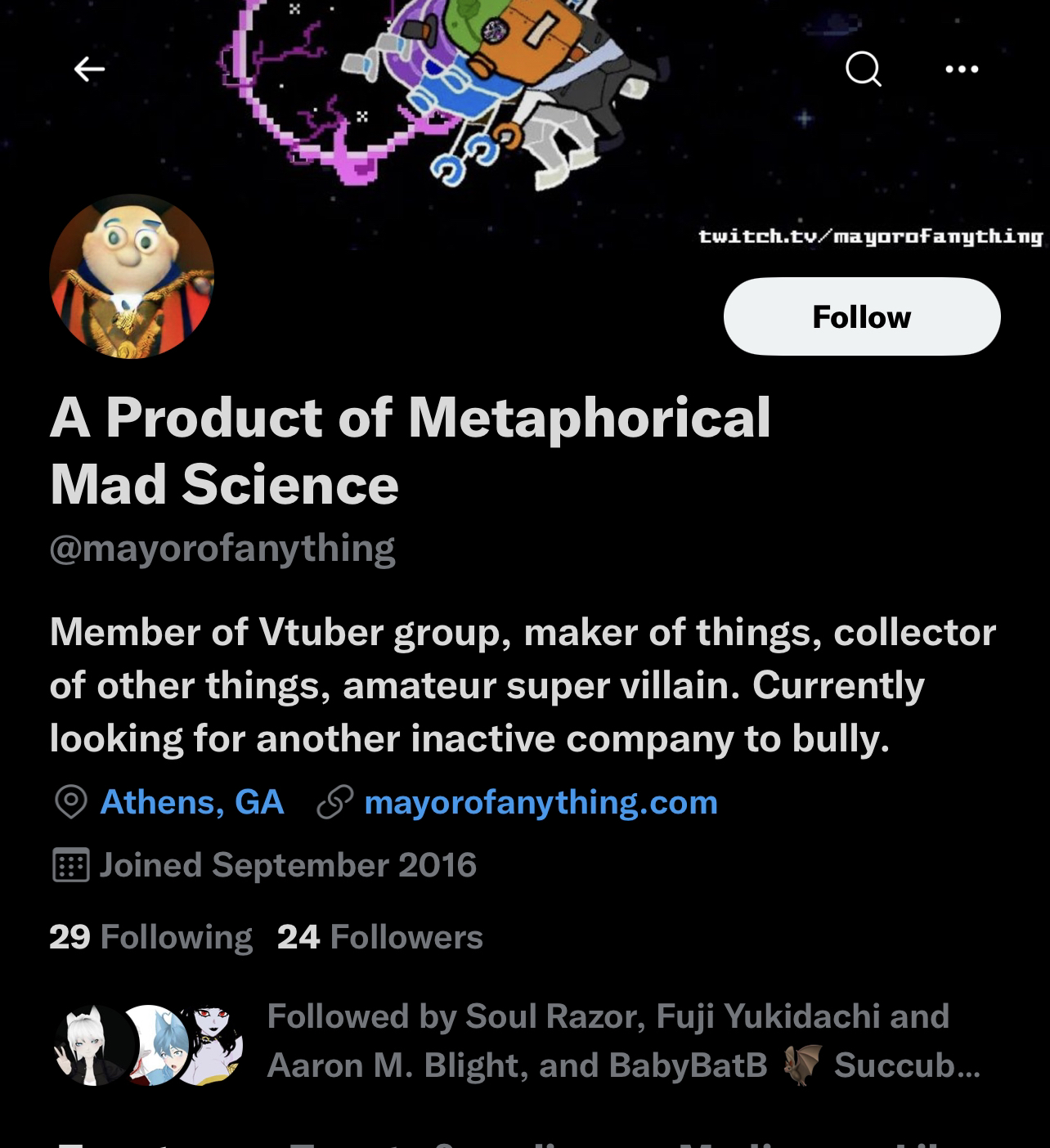Tap the chain link icon beside website
1050x1148 pixels.
[x=334, y=802]
